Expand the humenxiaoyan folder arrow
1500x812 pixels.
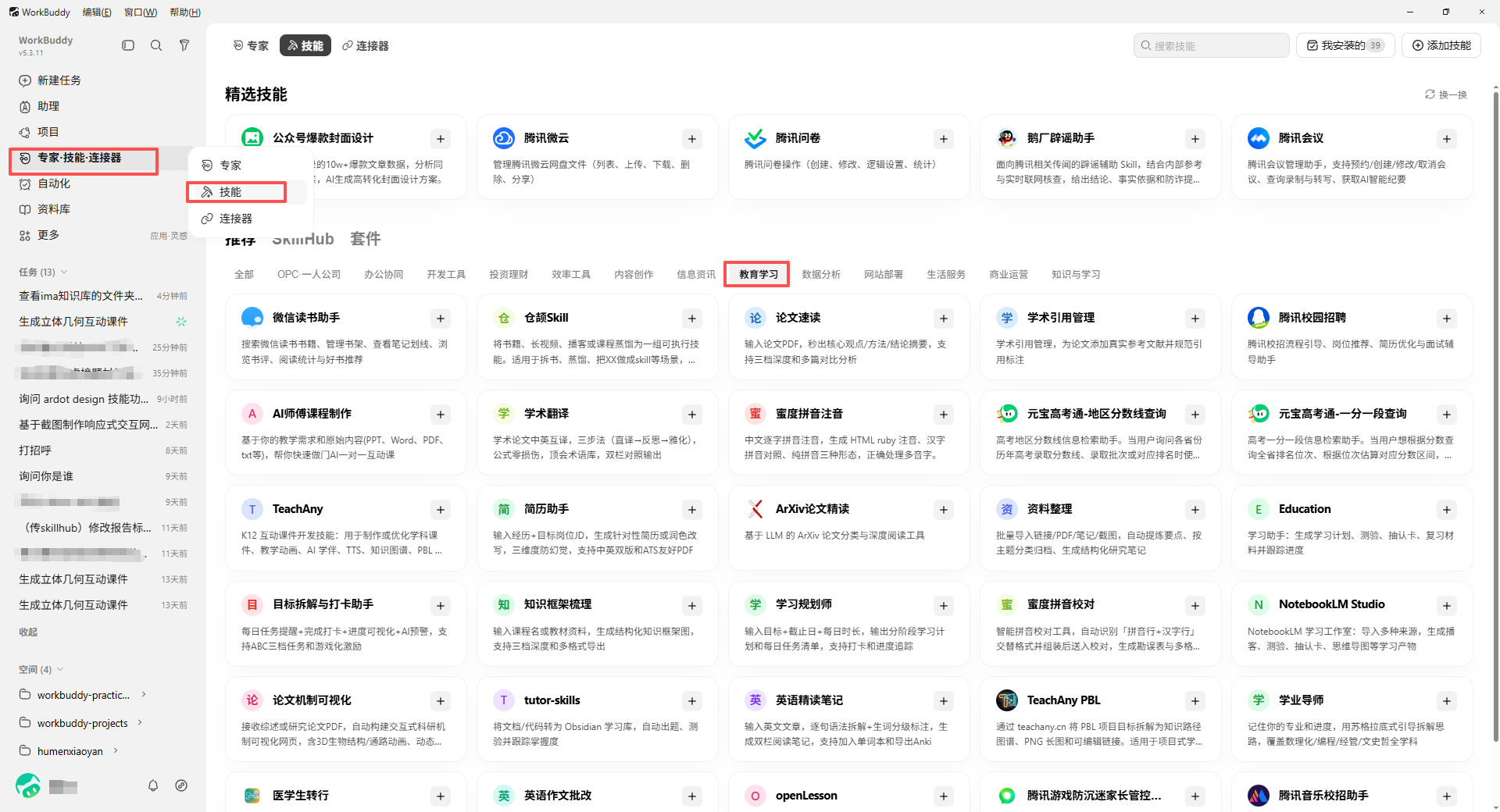tap(116, 750)
